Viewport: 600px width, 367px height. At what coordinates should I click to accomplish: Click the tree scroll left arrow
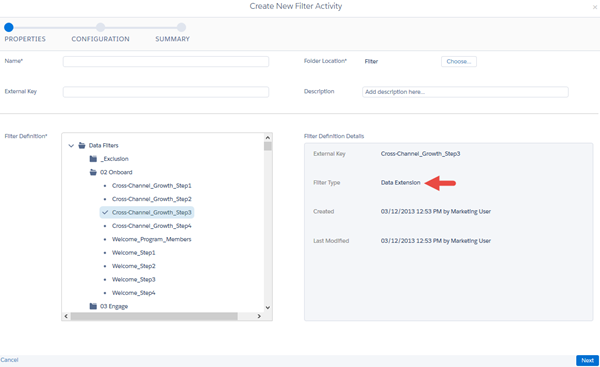[66, 316]
